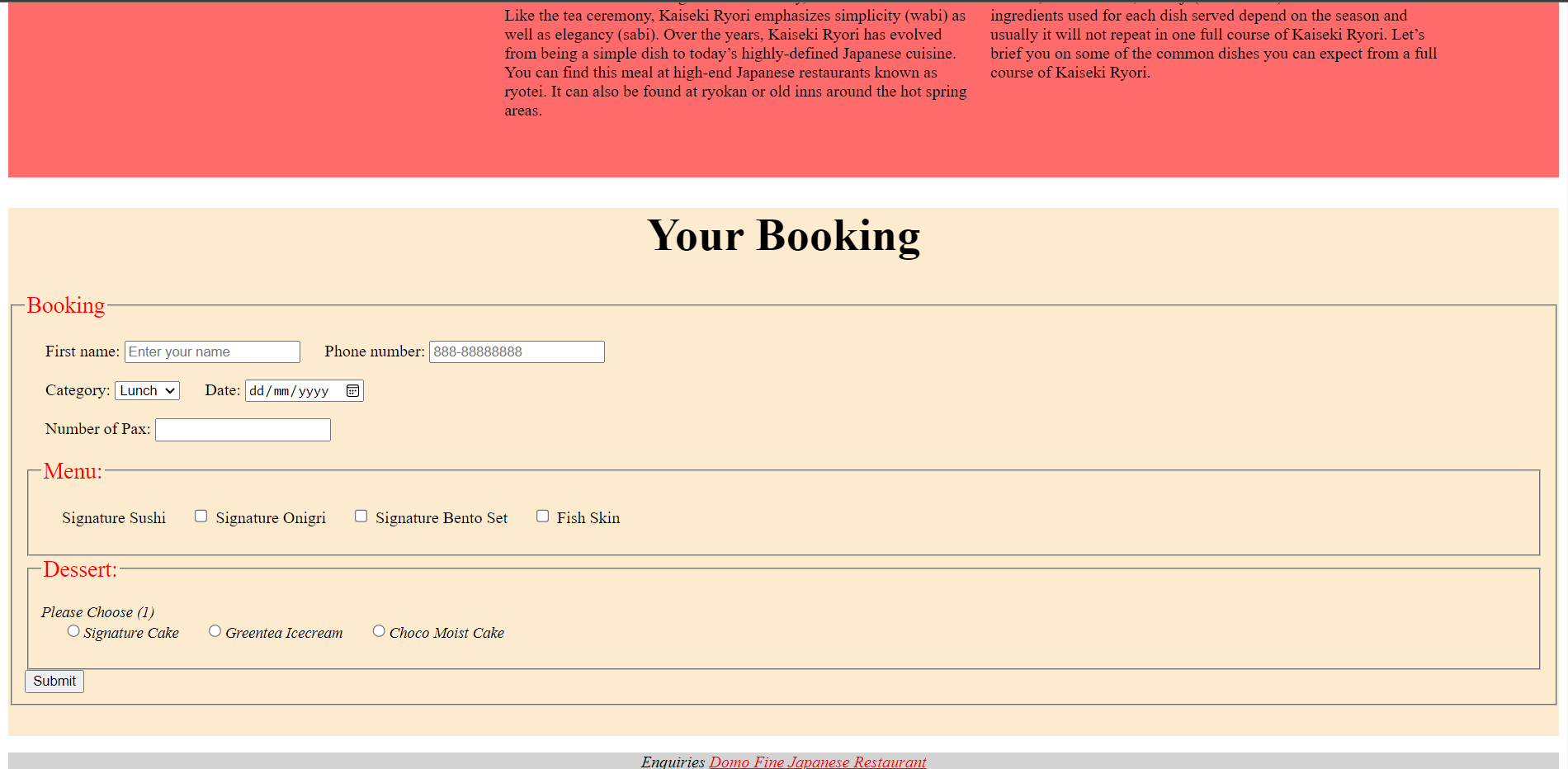The image size is (1568, 769).
Task: Click the Category dropdown arrow
Action: pos(170,390)
